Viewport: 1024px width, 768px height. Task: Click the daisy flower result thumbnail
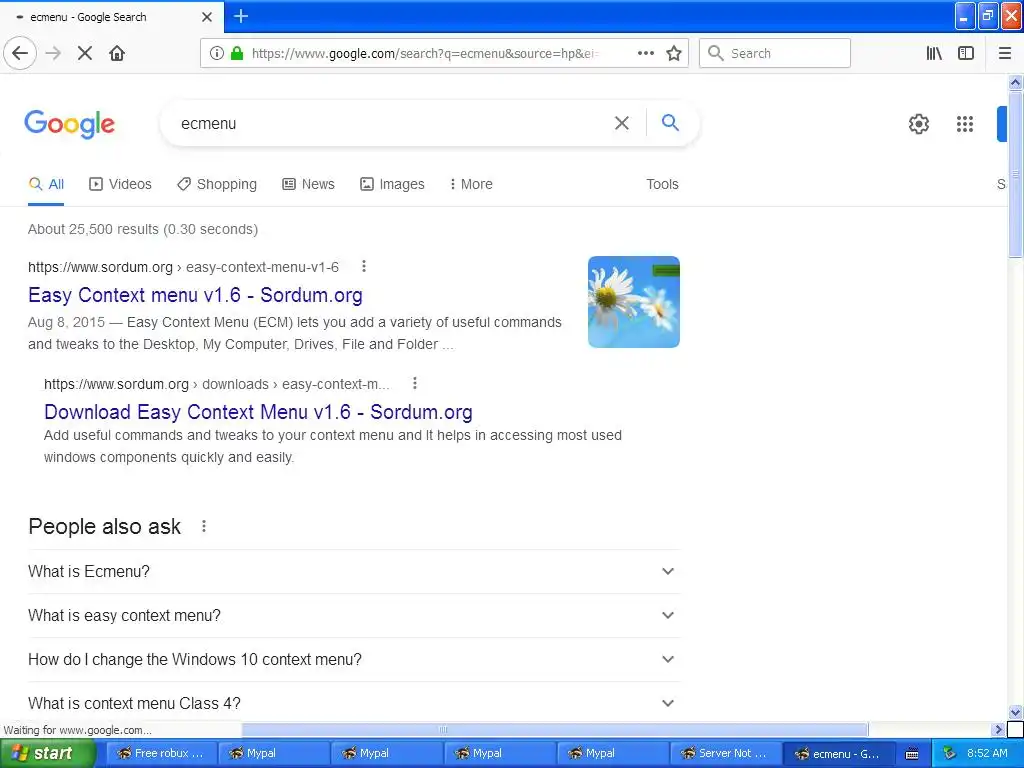pos(633,302)
